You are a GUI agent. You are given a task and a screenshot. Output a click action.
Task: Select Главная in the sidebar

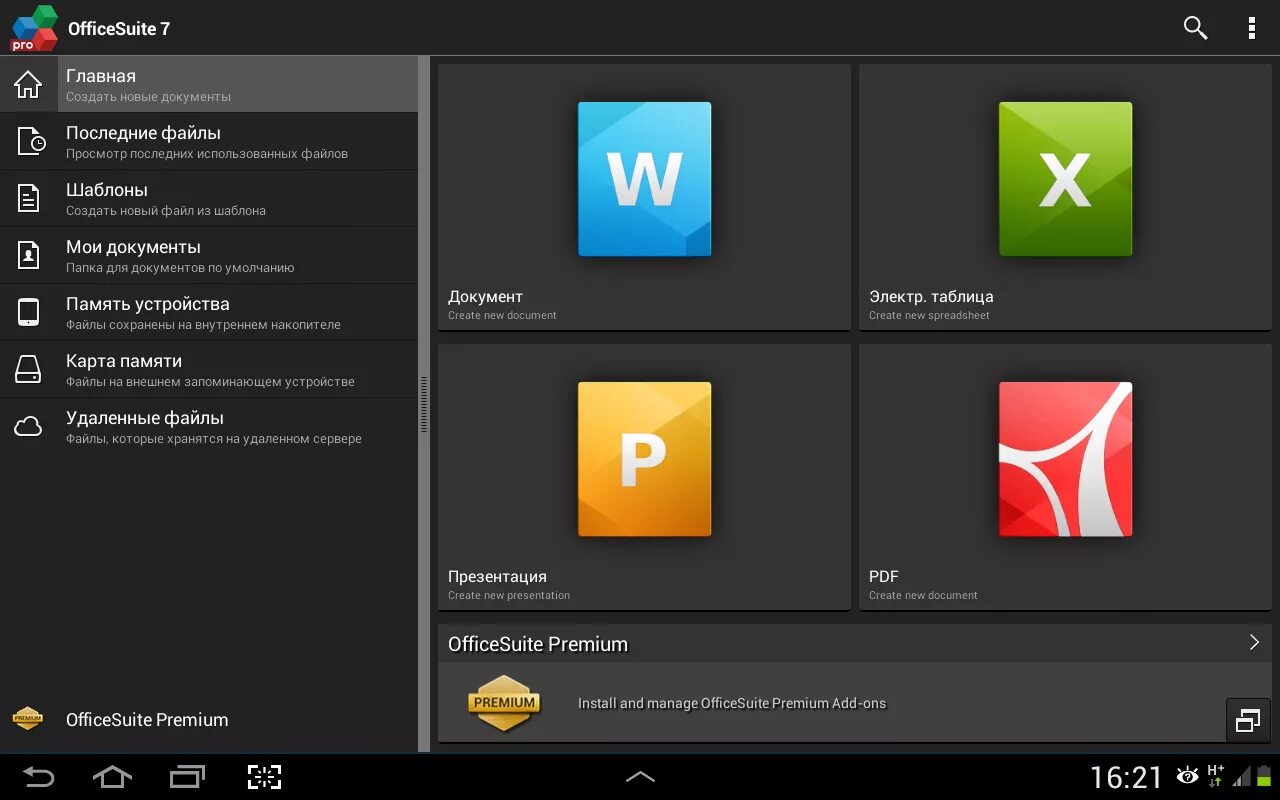coord(209,84)
